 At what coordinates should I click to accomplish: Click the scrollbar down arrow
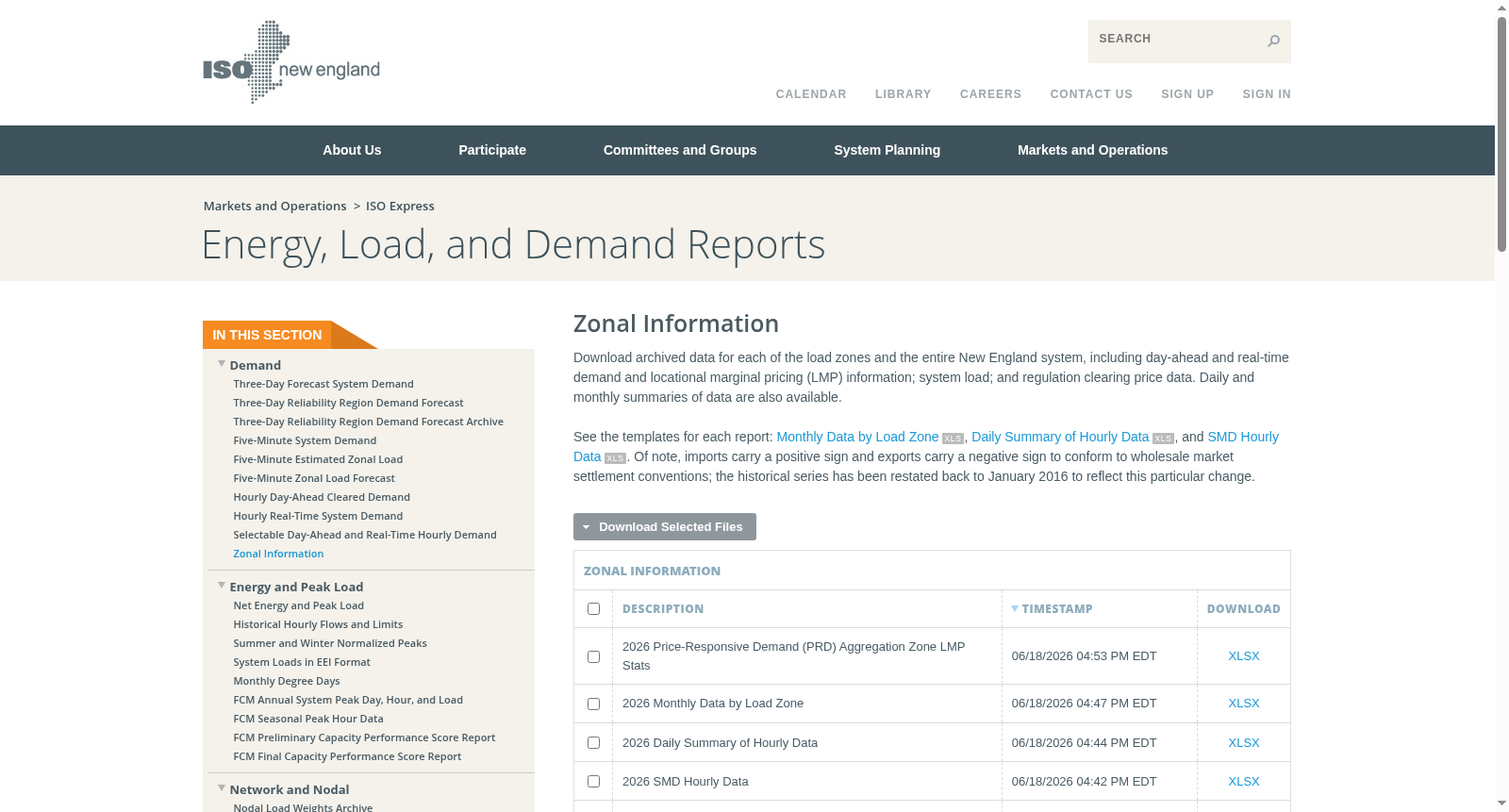1501,804
